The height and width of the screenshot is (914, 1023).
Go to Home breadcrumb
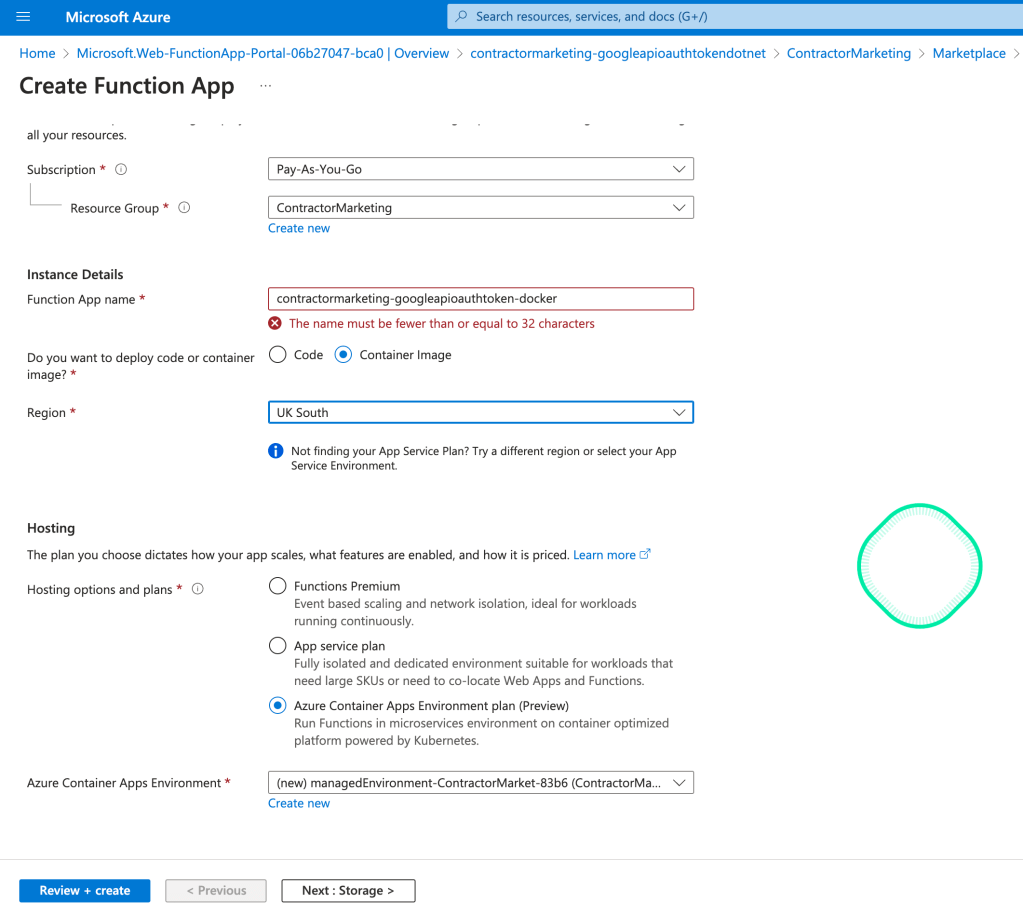pyautogui.click(x=37, y=53)
